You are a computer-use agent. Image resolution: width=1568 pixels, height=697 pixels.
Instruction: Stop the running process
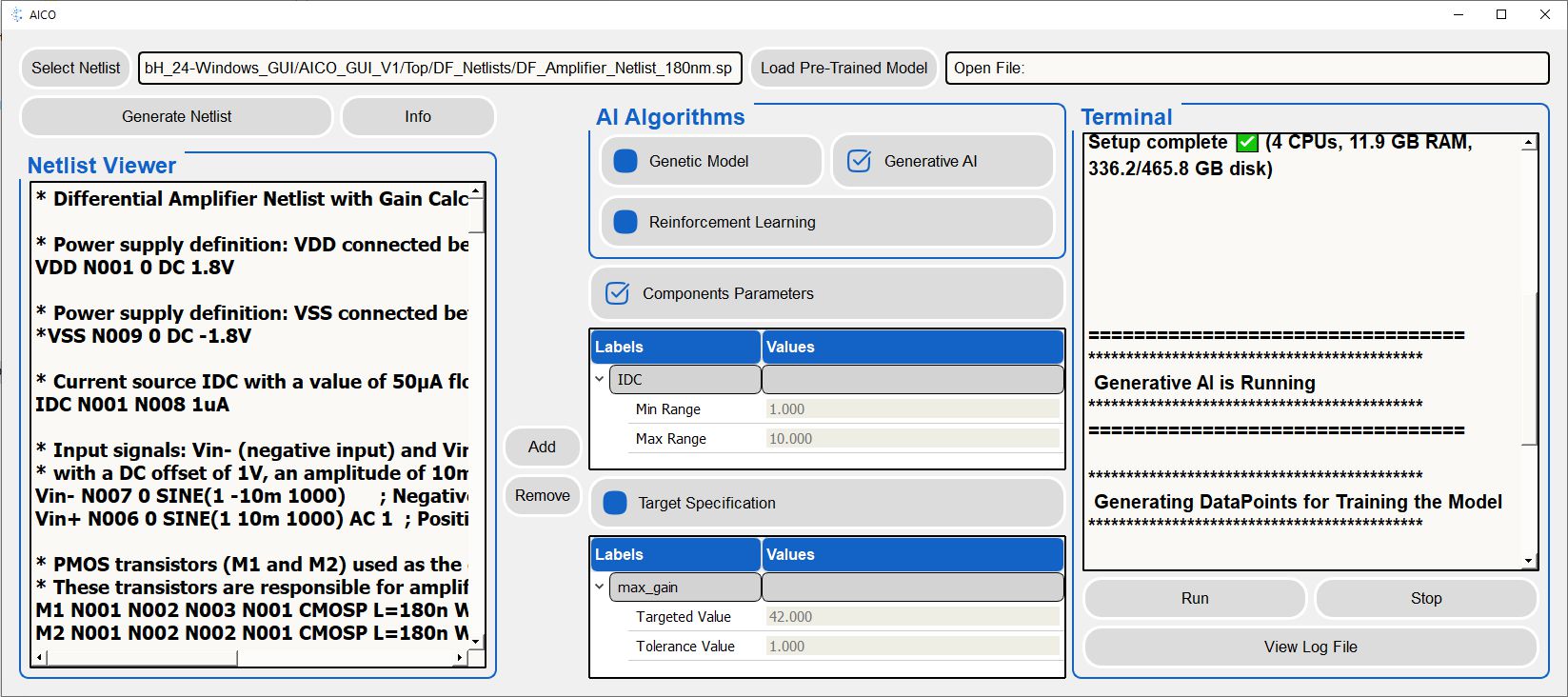tap(1425, 598)
